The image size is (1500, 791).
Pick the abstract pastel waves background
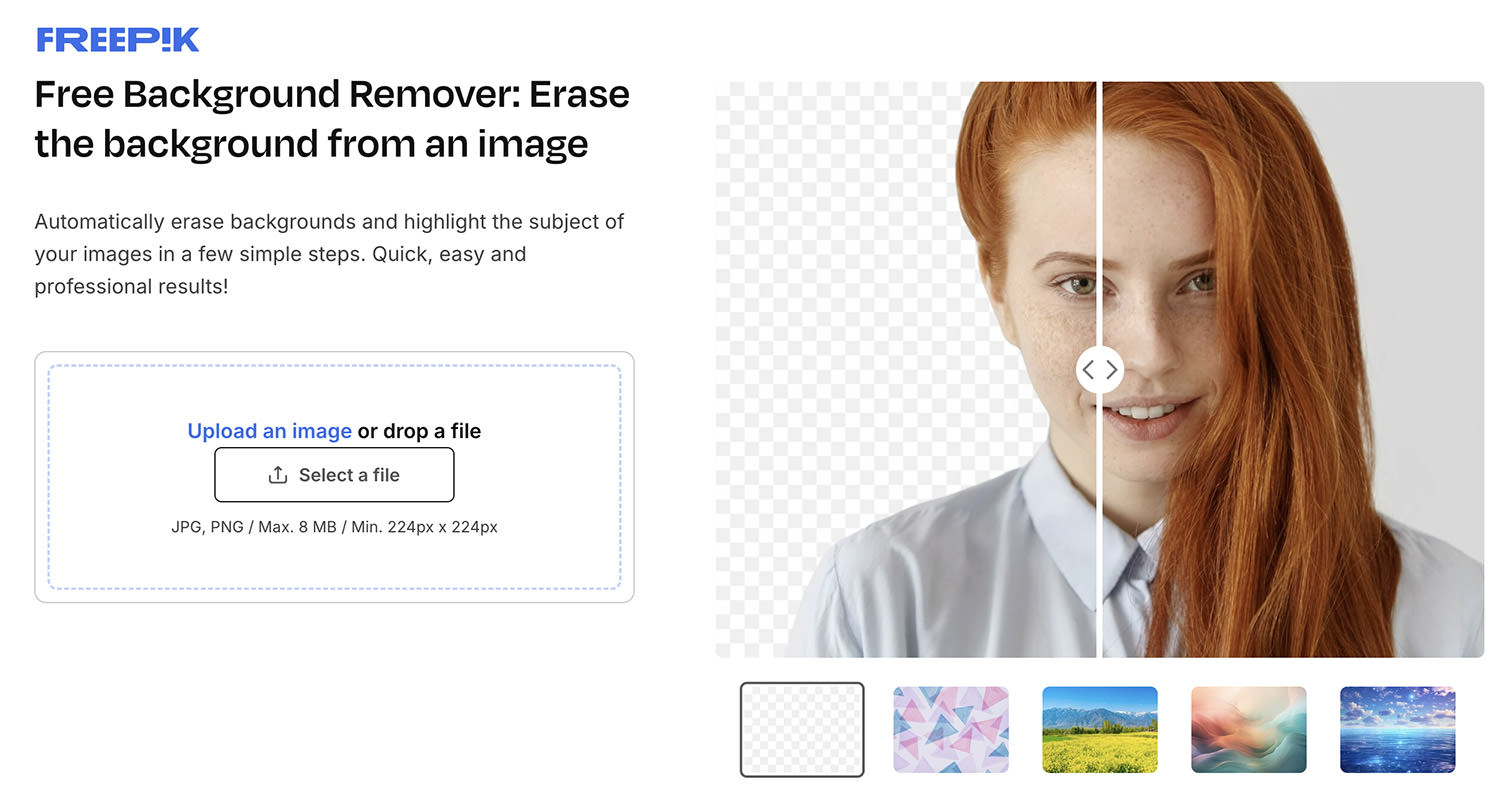pos(1248,729)
